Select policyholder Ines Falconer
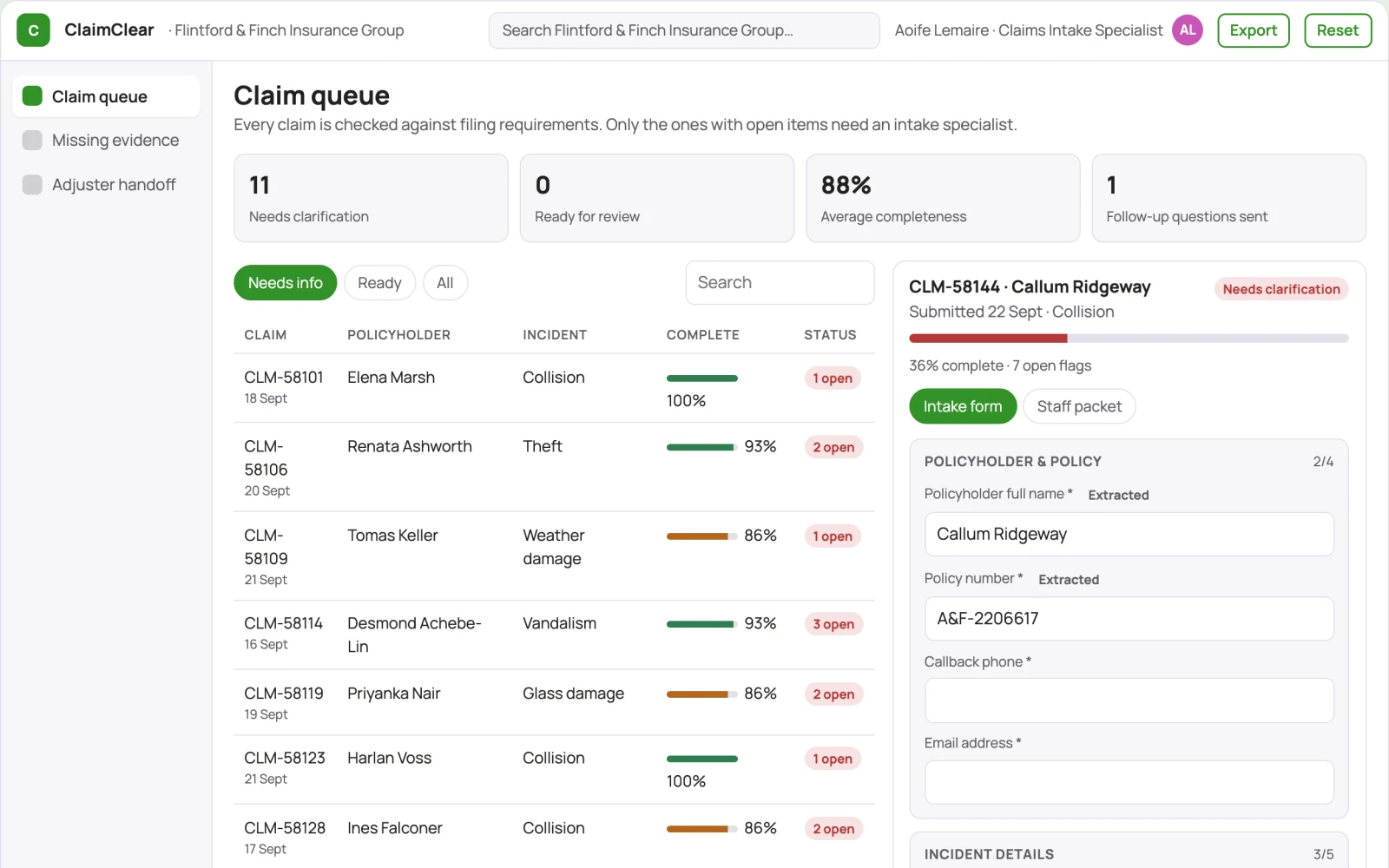 [x=395, y=828]
